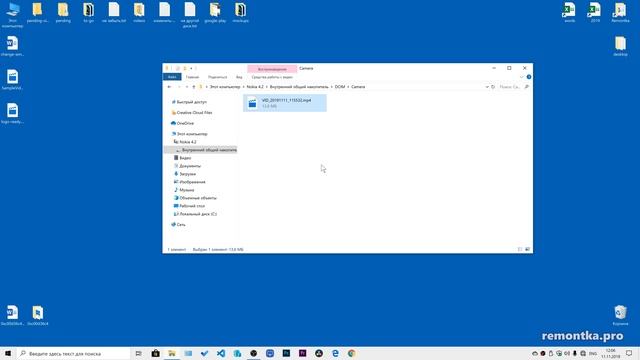Viewport: 640px width, 360px height.
Task: Open the Файл ribbon tab
Action: (172, 77)
